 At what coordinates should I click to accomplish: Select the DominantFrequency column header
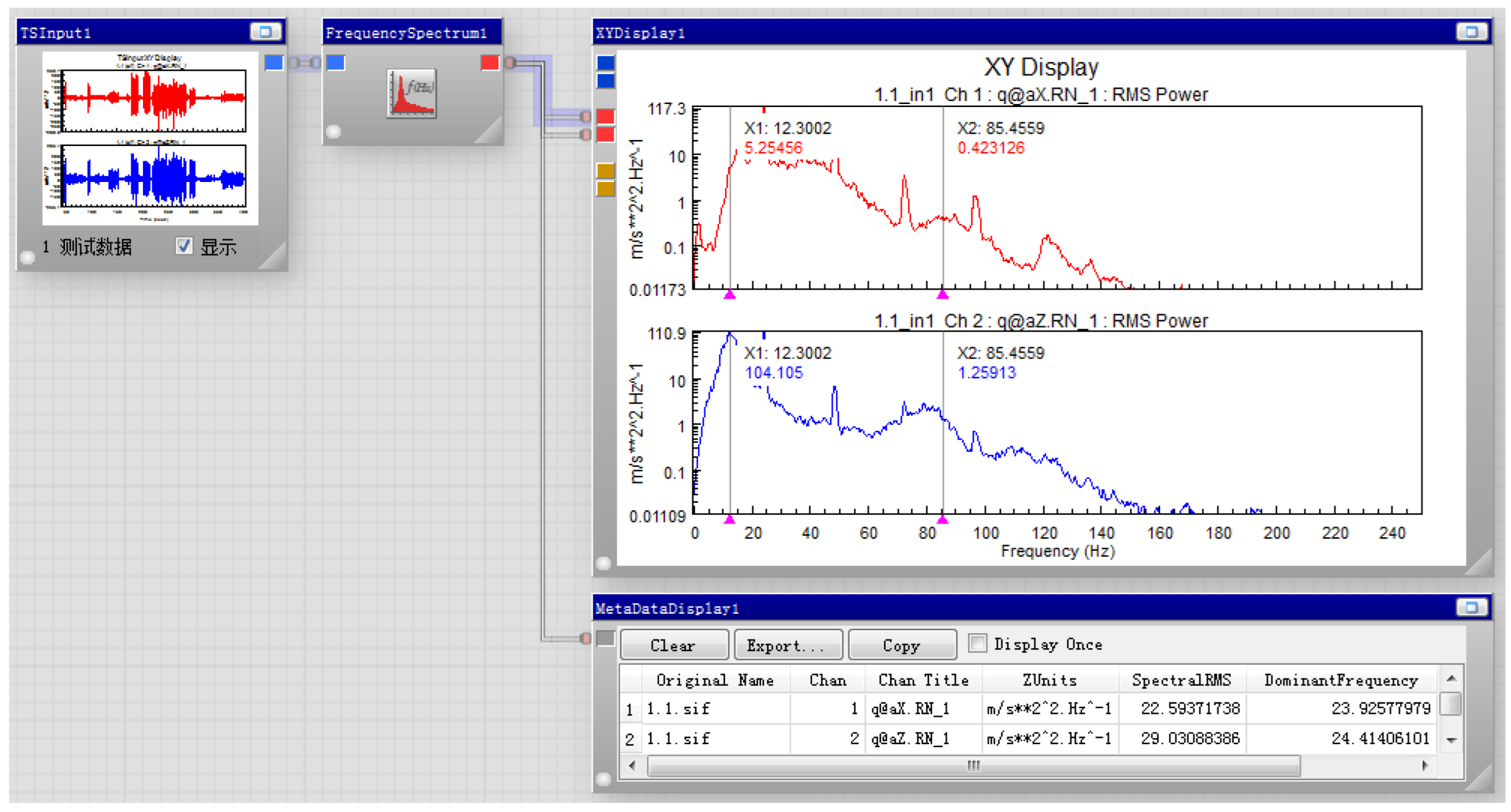click(x=1340, y=680)
